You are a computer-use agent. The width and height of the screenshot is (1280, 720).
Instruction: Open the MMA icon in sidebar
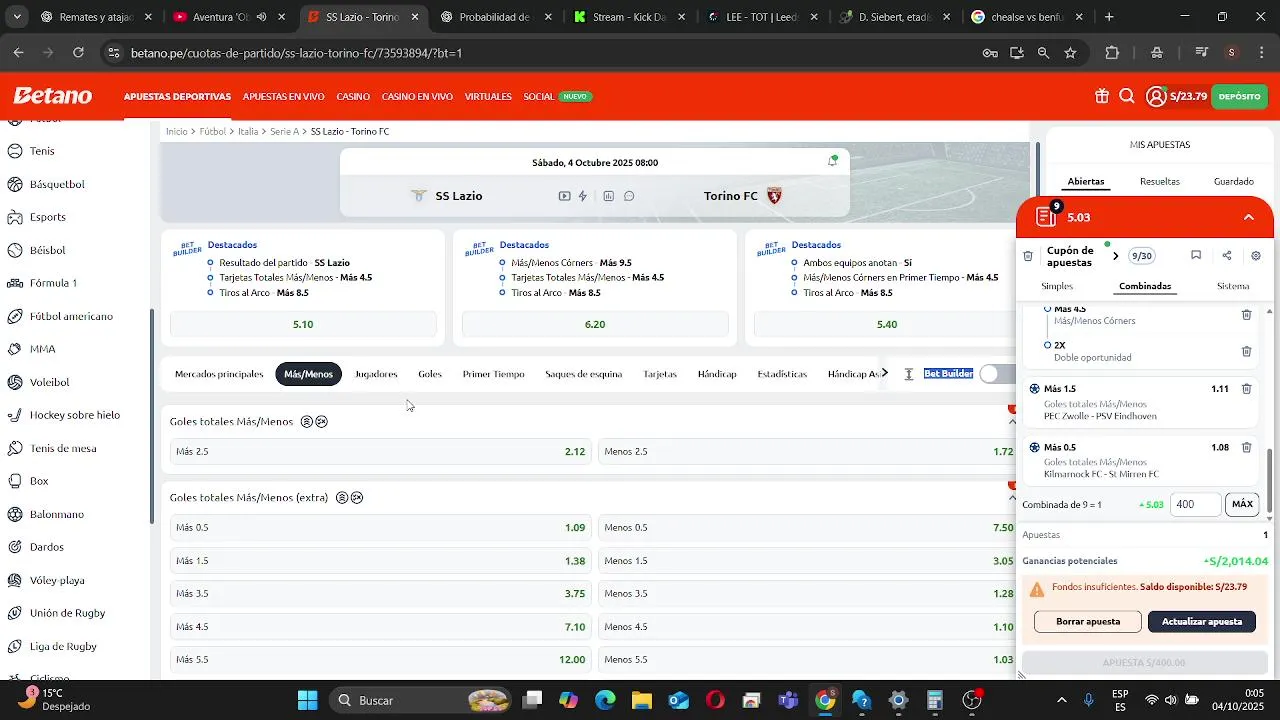(15, 349)
